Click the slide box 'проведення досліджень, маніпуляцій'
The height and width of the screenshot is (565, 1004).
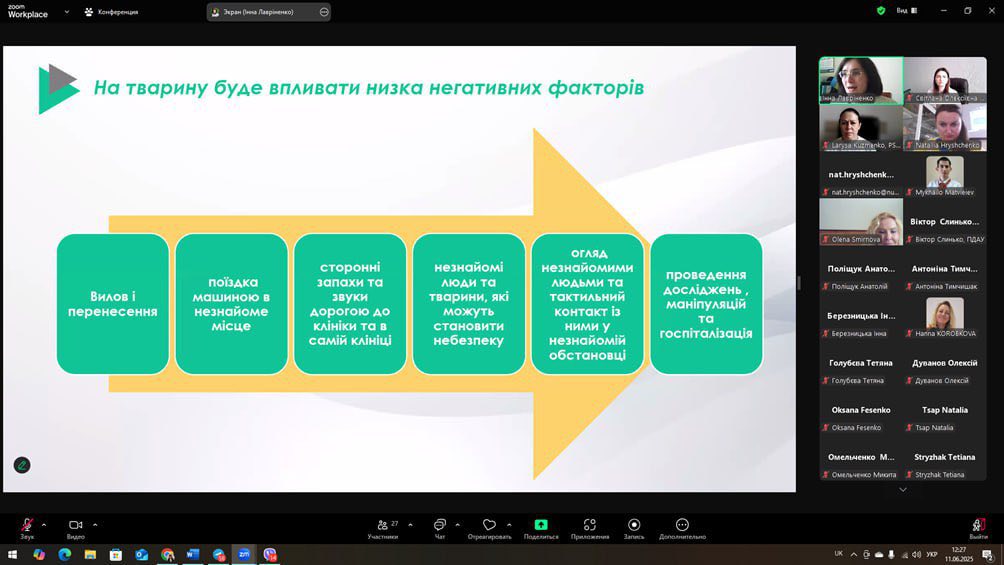tap(706, 304)
